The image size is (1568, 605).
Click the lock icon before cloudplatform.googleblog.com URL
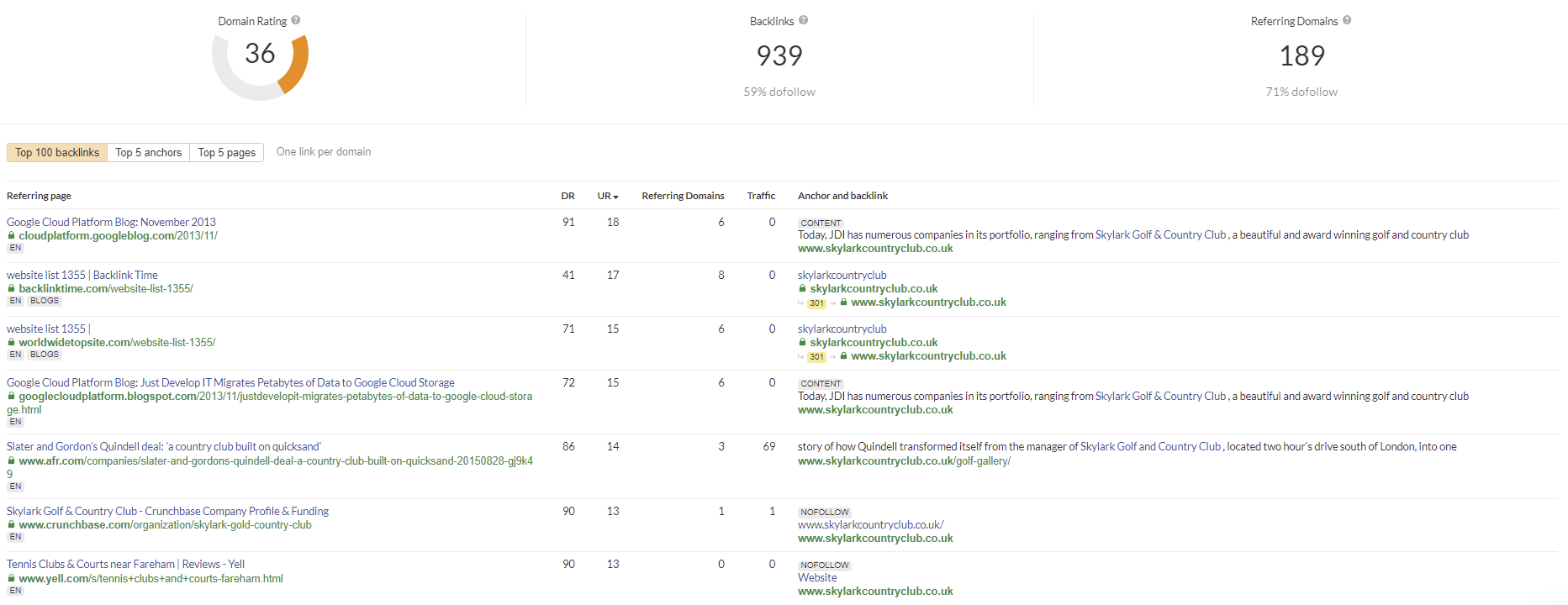pos(11,236)
